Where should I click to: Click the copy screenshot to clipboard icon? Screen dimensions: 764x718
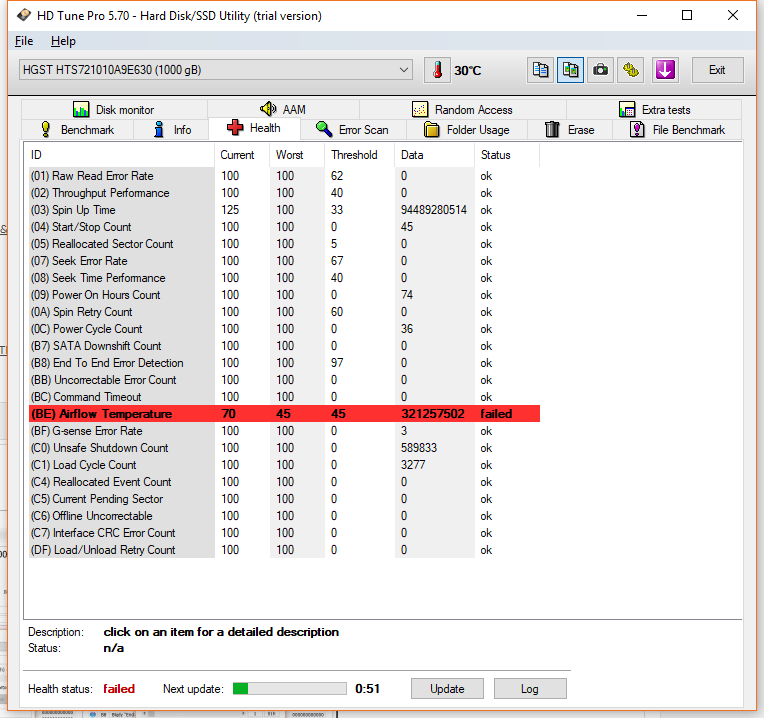(570, 70)
